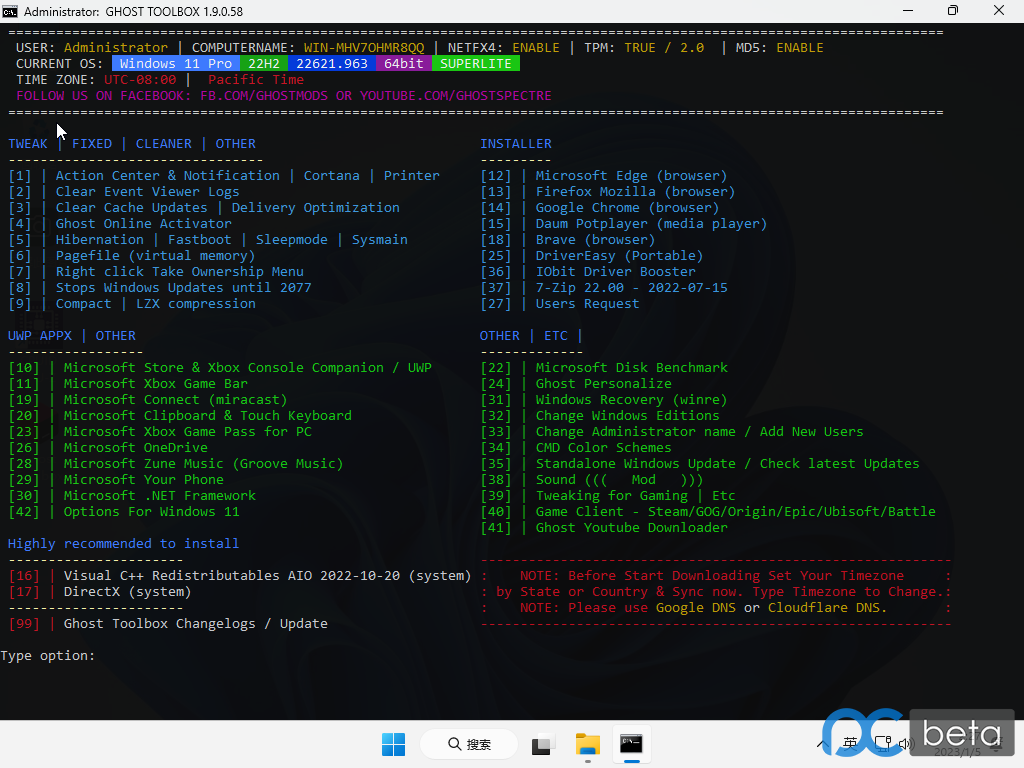Click the 'Pacific Time' text

(256, 80)
